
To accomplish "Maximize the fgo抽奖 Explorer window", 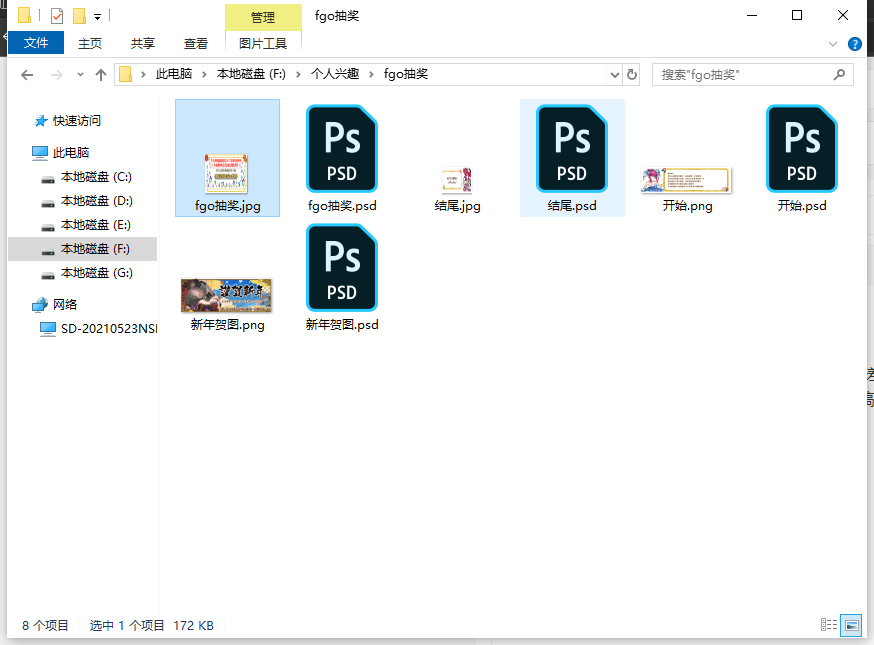I will (797, 16).
